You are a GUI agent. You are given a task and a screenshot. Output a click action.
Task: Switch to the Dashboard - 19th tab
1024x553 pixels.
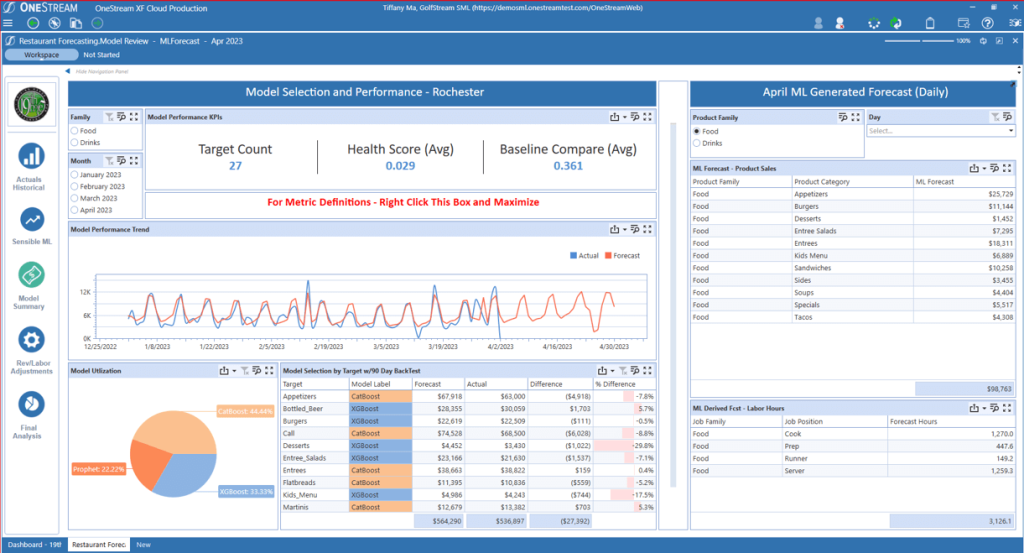click(x=35, y=545)
